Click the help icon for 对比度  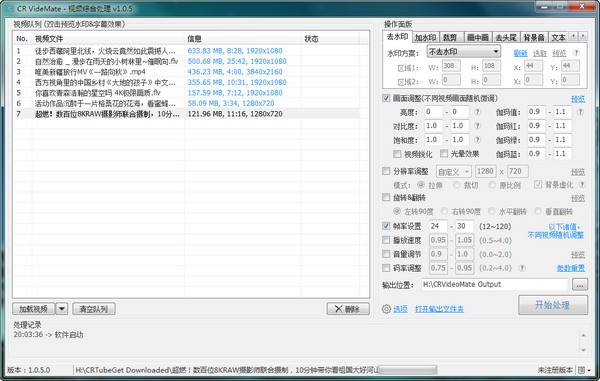tap(477, 125)
